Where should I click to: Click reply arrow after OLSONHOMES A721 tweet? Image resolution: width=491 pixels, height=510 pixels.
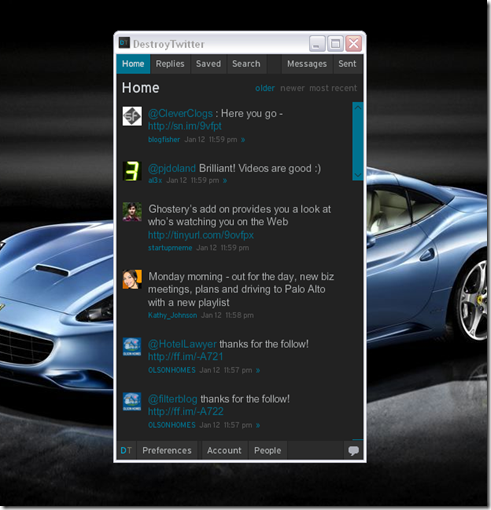258,370
